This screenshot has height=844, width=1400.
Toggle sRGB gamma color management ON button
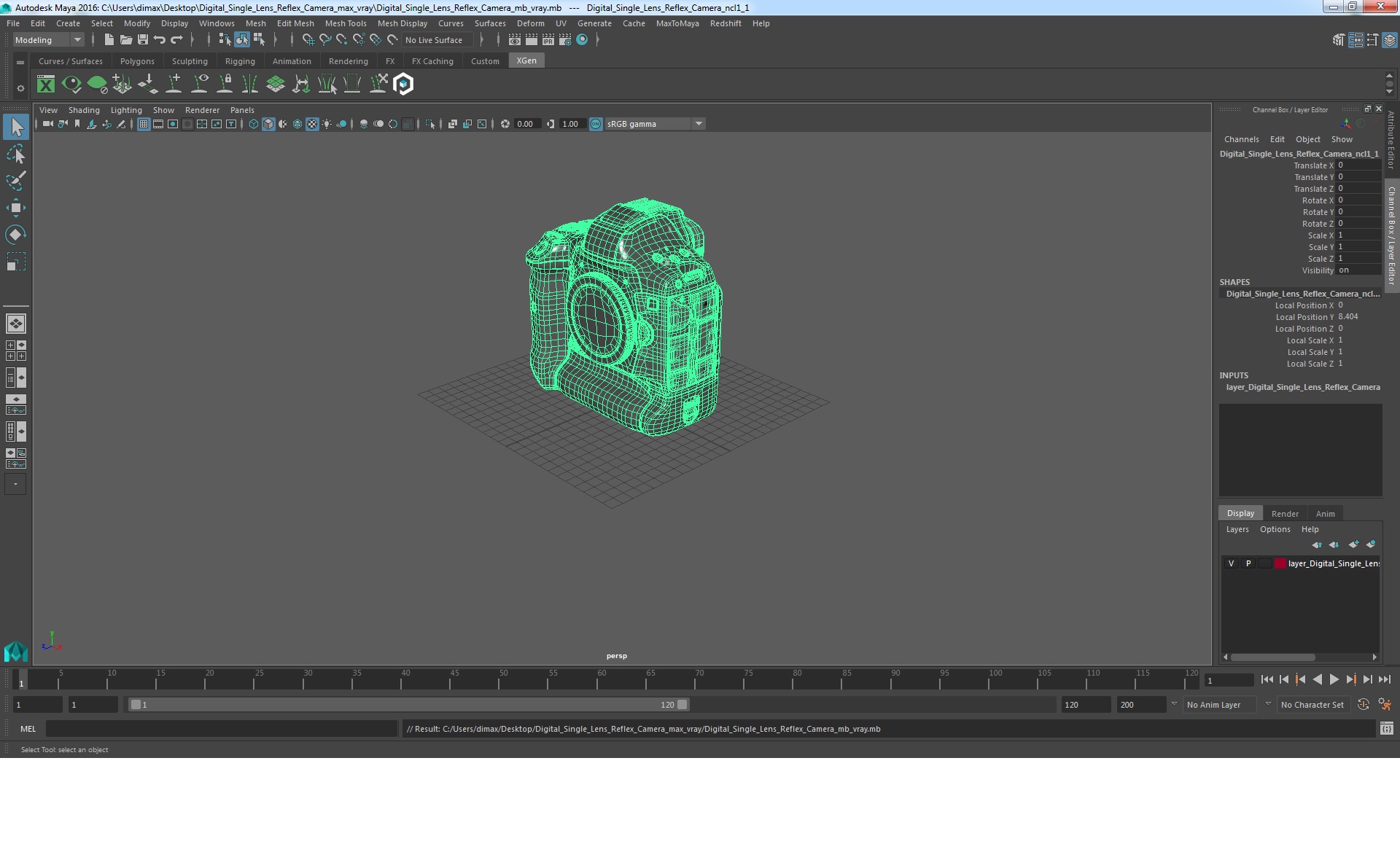pyautogui.click(x=596, y=124)
